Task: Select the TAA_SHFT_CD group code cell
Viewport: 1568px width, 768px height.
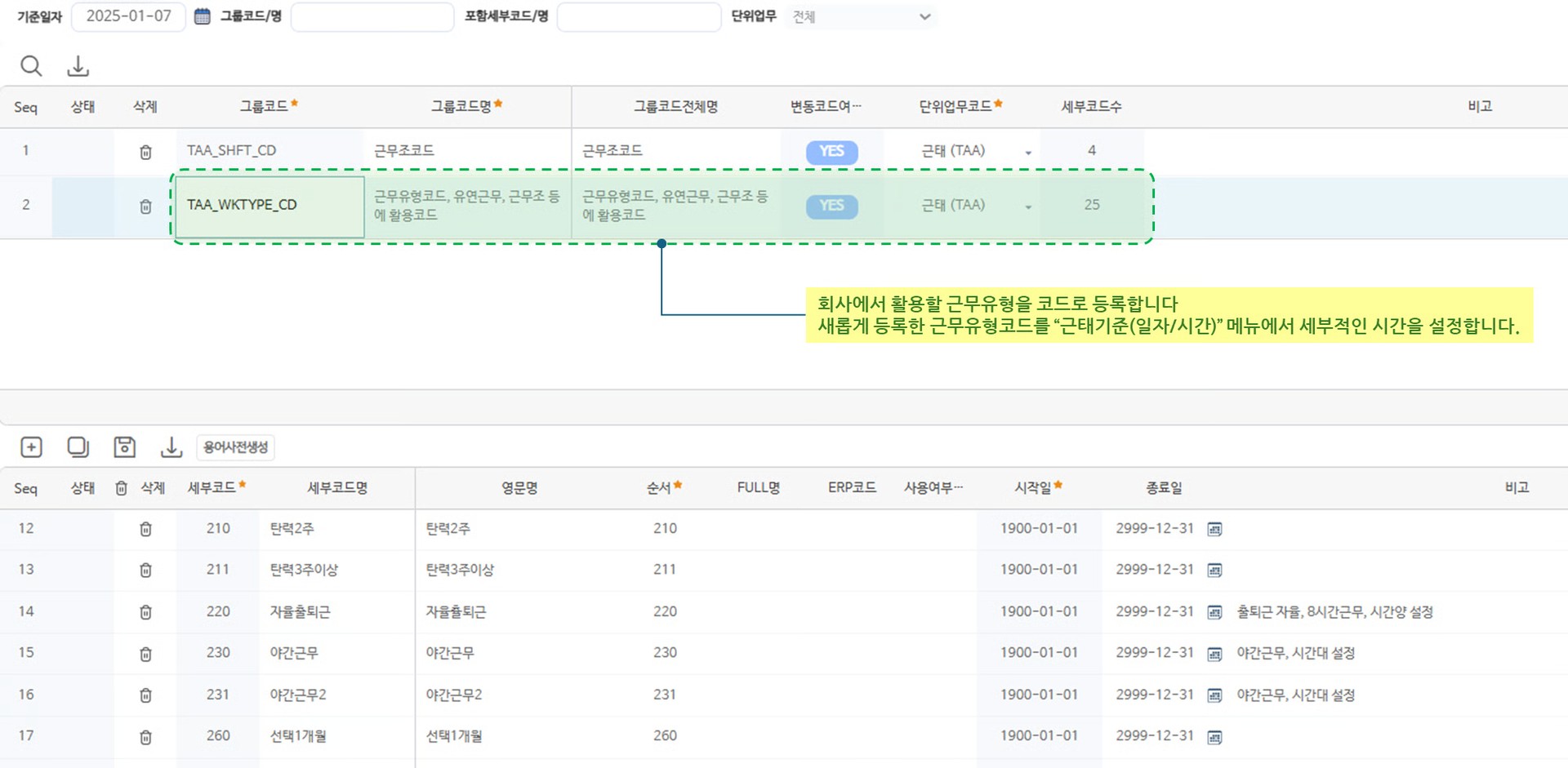Action: click(x=269, y=152)
